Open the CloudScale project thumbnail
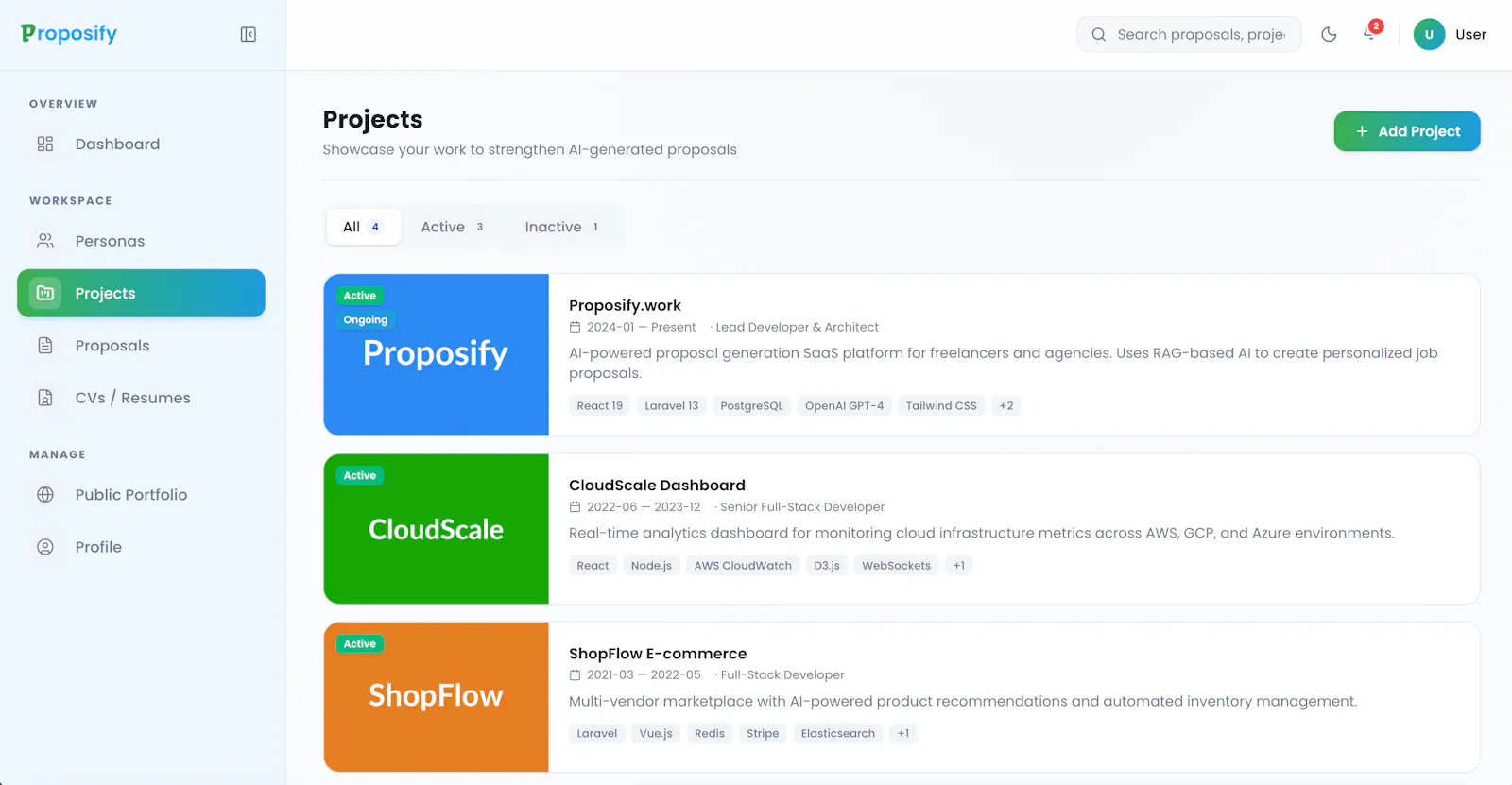 click(436, 529)
